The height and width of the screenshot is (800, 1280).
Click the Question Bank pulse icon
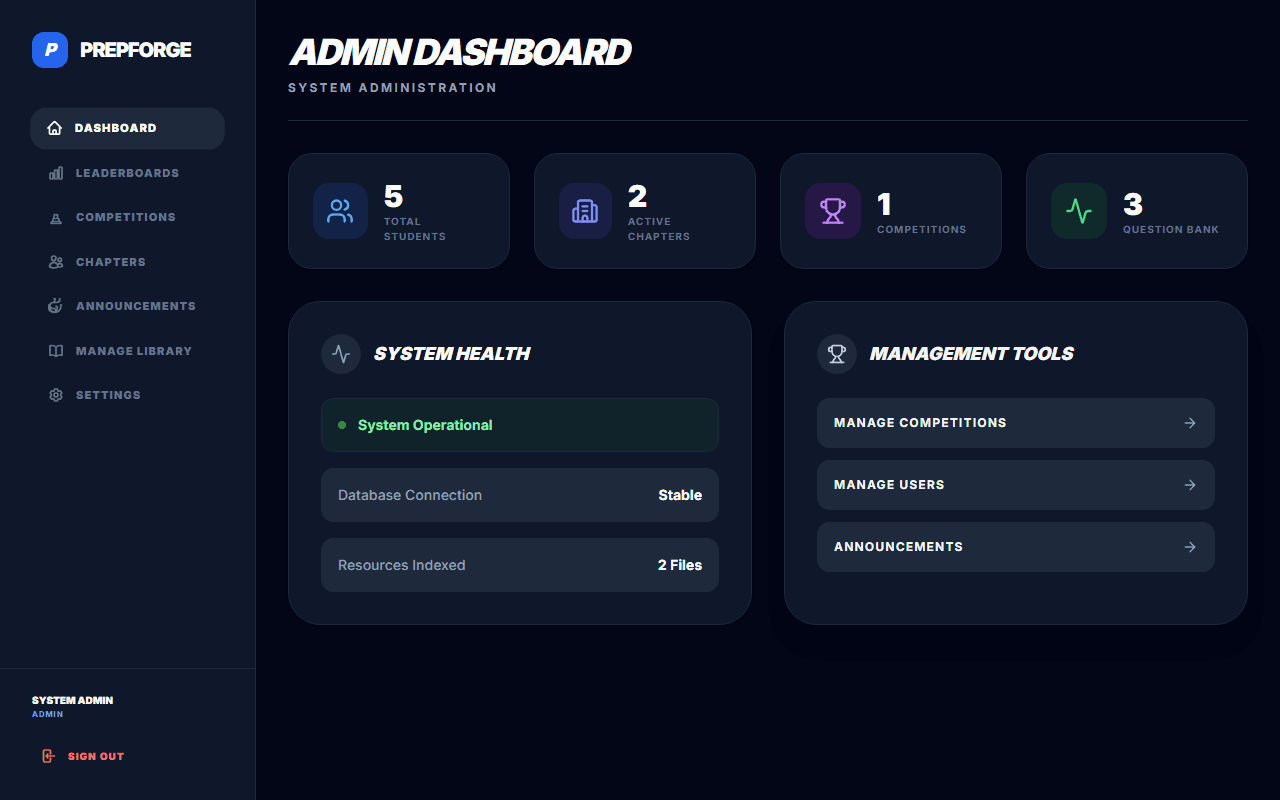1078,211
